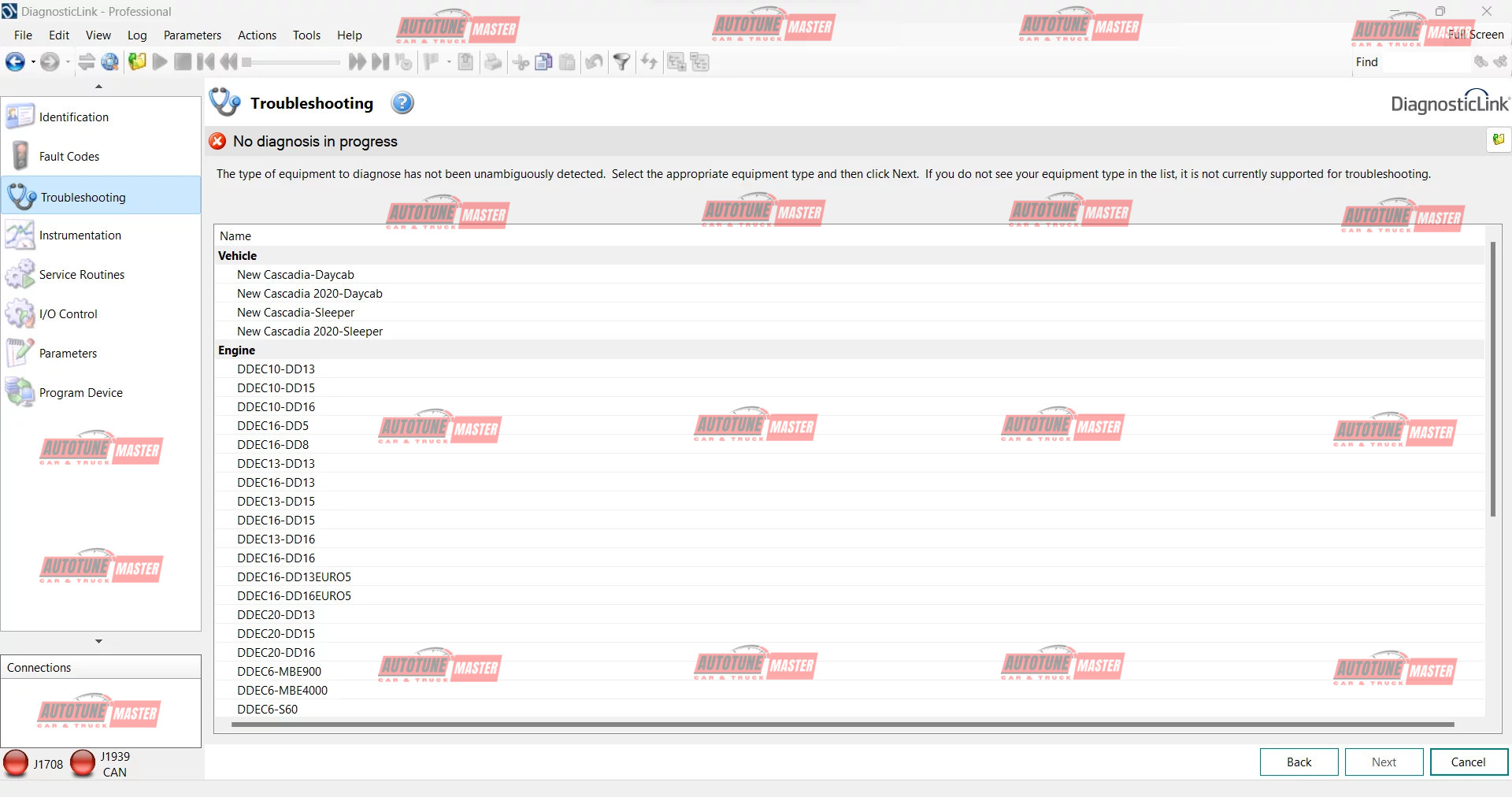Select Program Device in sidebar
This screenshot has width=1512, height=797.
click(80, 393)
